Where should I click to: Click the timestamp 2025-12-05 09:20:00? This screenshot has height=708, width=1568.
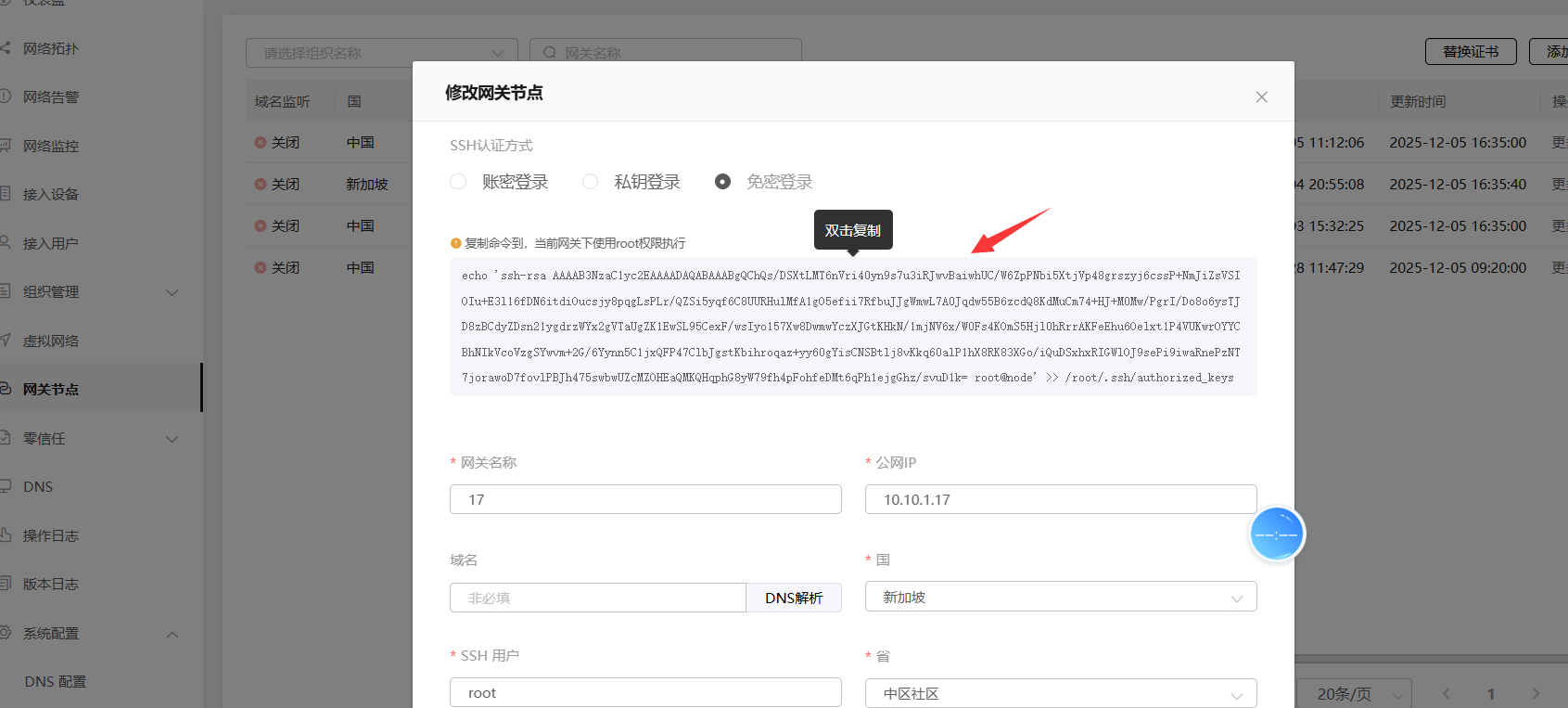click(1458, 267)
